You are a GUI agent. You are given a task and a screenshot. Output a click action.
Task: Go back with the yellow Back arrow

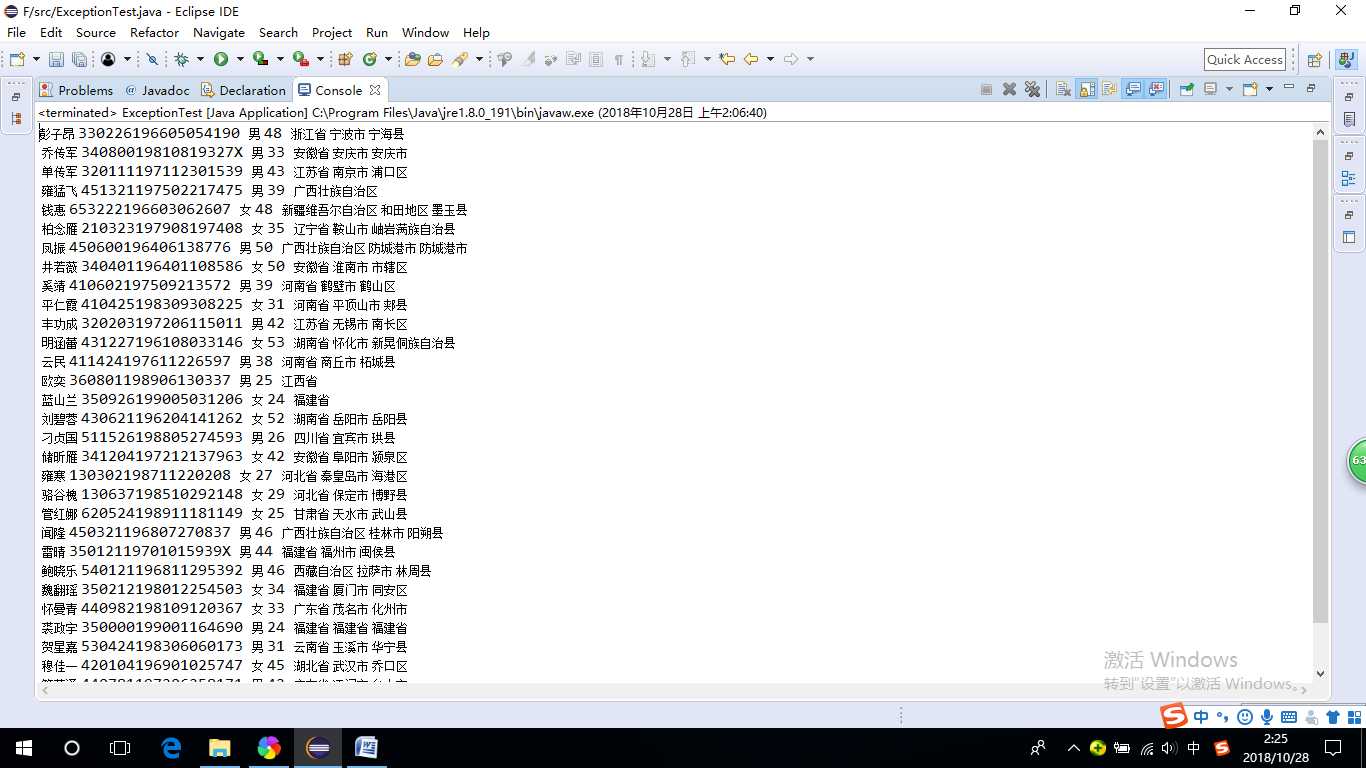coord(751,59)
